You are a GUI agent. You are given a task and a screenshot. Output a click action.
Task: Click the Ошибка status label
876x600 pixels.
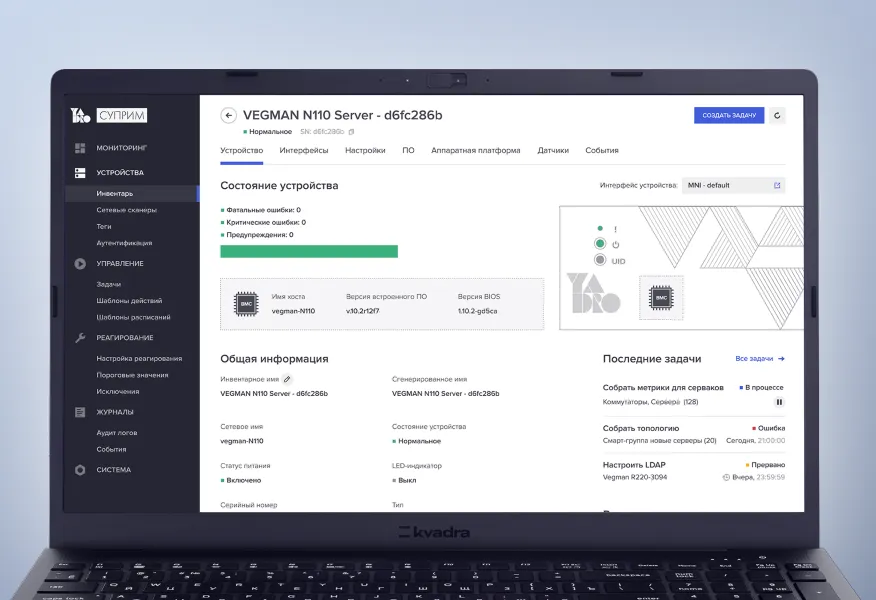click(771, 428)
